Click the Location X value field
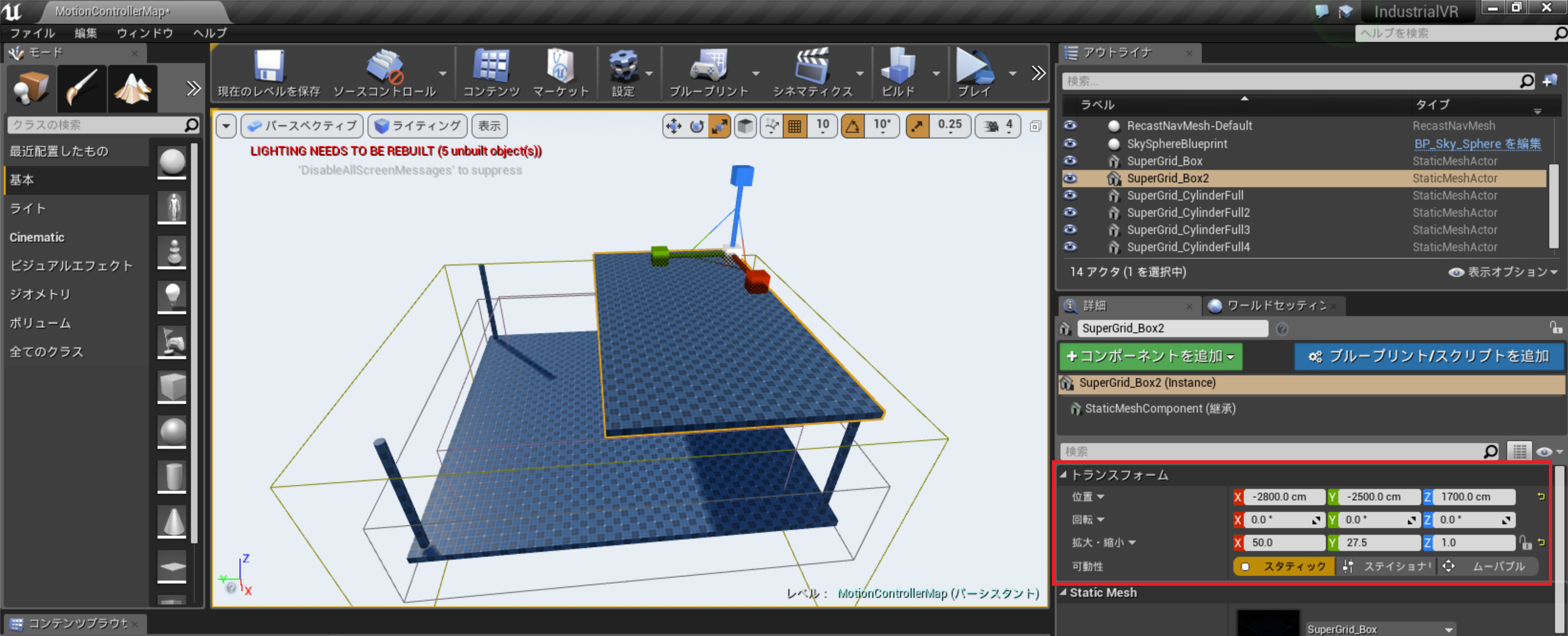 (1284, 497)
